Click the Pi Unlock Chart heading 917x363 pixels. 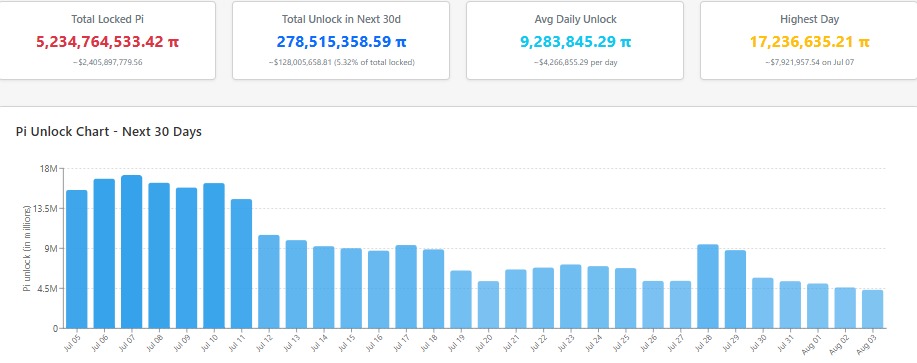pyautogui.click(x=109, y=132)
